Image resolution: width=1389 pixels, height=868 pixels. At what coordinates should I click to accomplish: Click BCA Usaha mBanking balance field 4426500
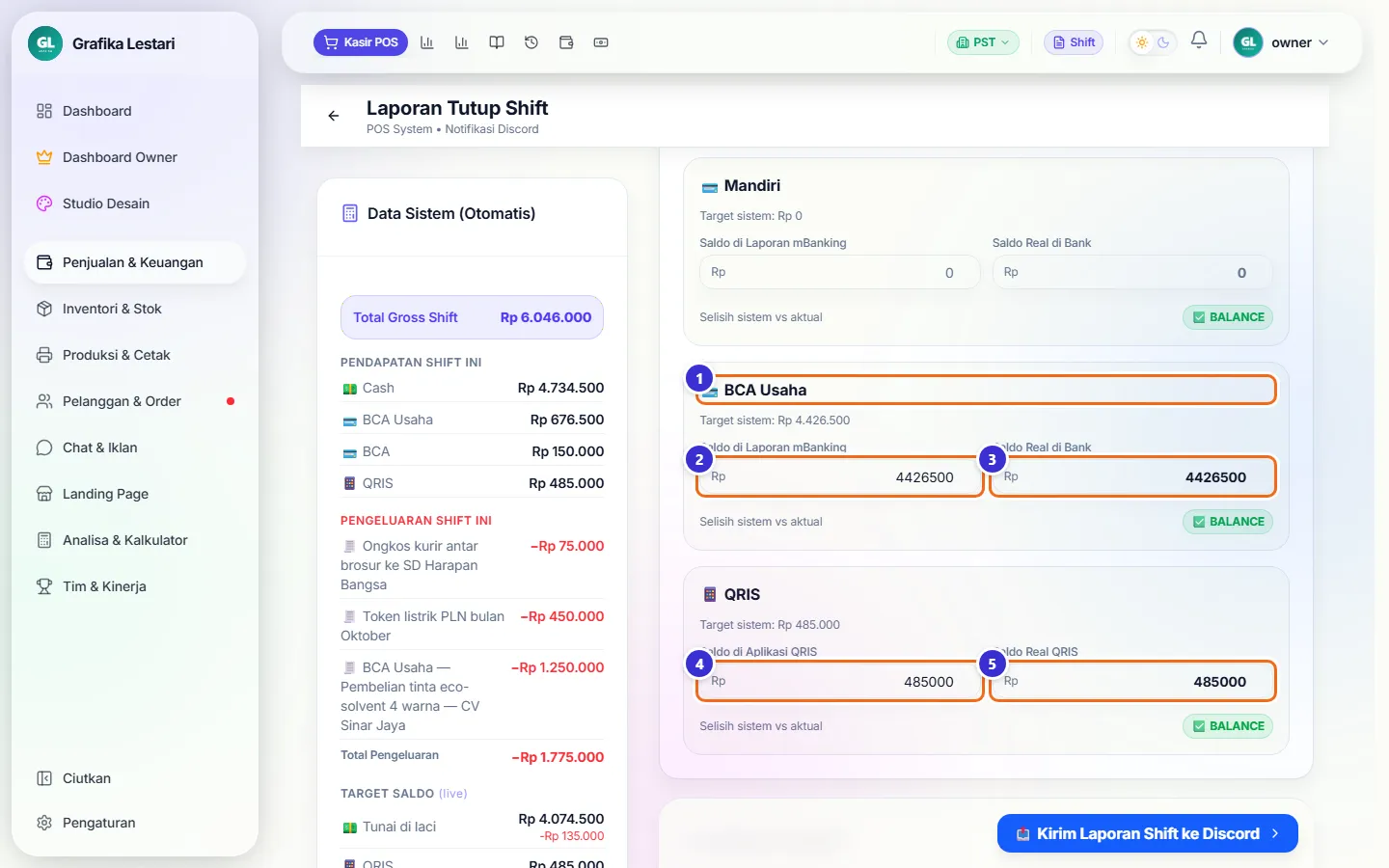pyautogui.click(x=839, y=477)
